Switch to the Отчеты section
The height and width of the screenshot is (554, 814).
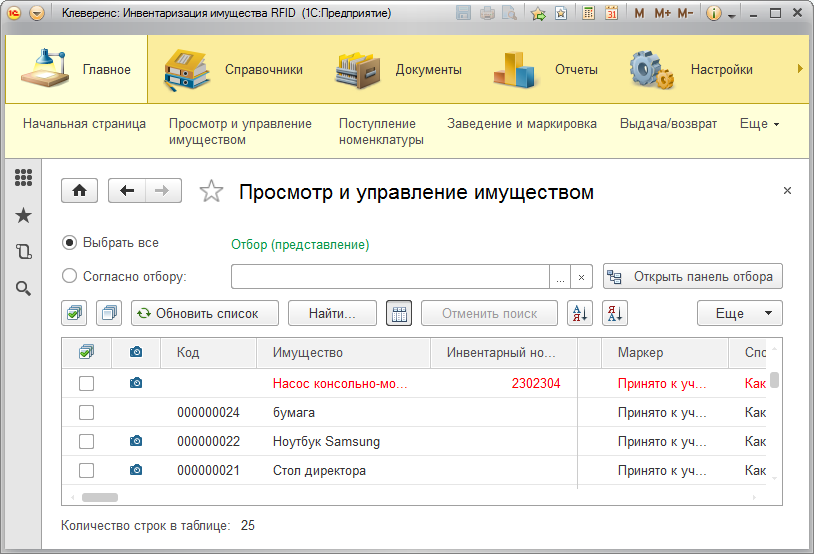coord(545,69)
